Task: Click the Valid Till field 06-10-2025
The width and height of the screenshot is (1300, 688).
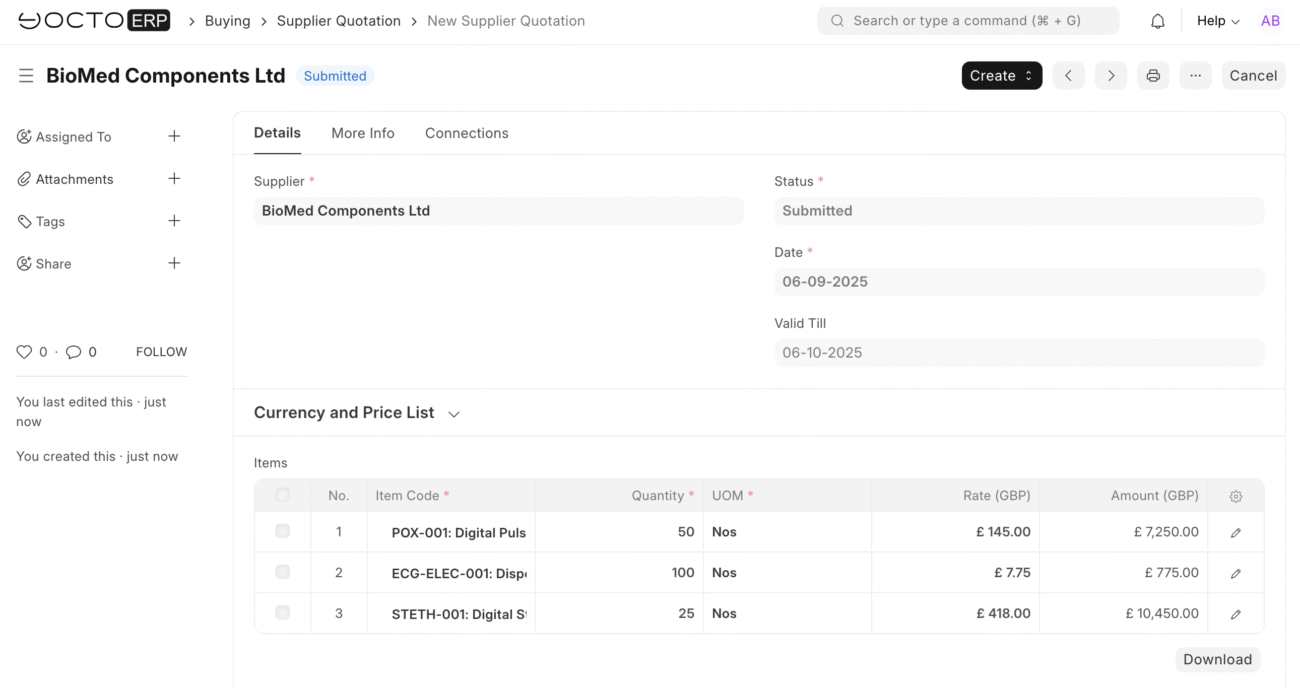Action: tap(1019, 353)
